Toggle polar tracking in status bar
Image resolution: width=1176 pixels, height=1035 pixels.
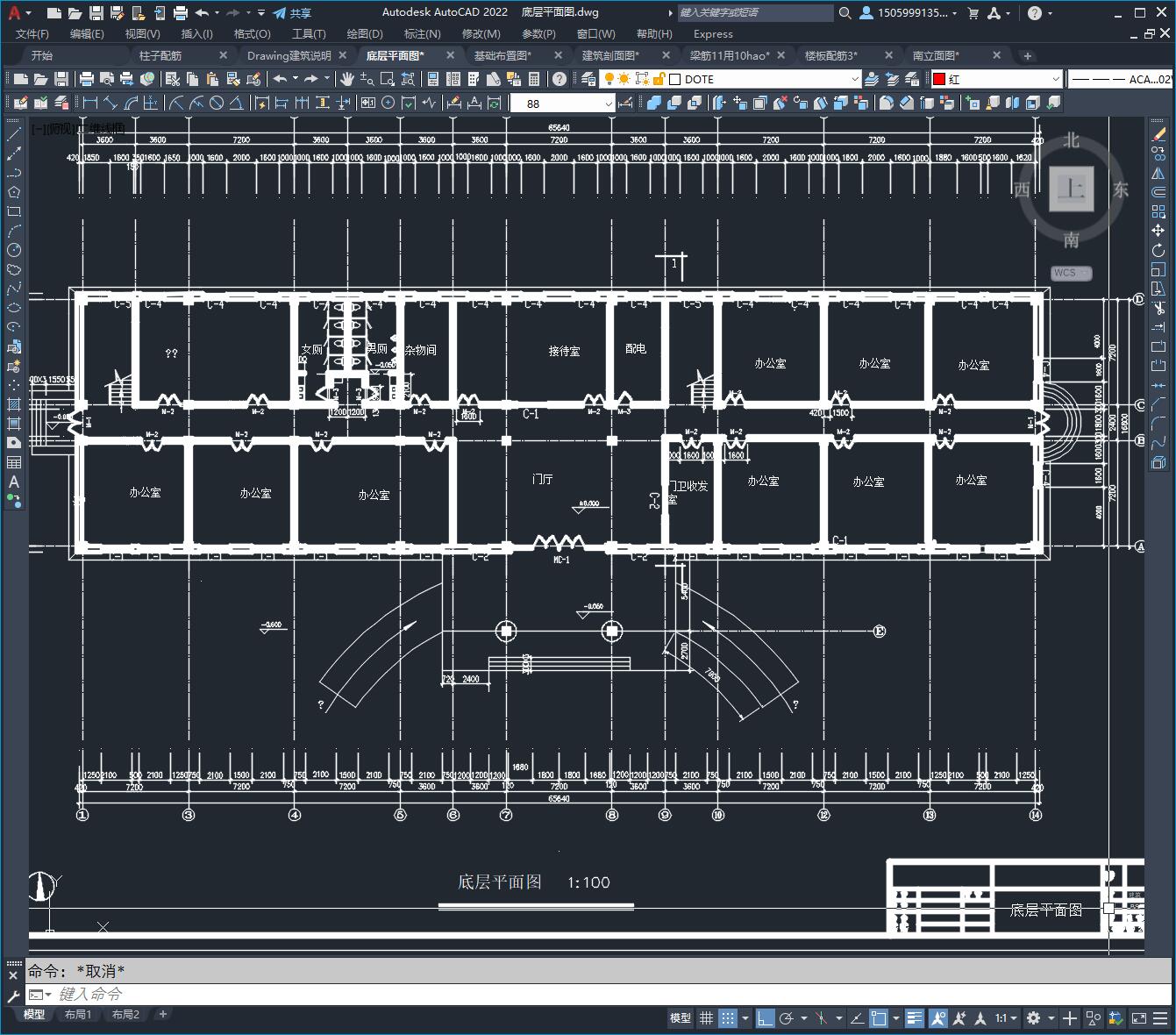tap(787, 1018)
